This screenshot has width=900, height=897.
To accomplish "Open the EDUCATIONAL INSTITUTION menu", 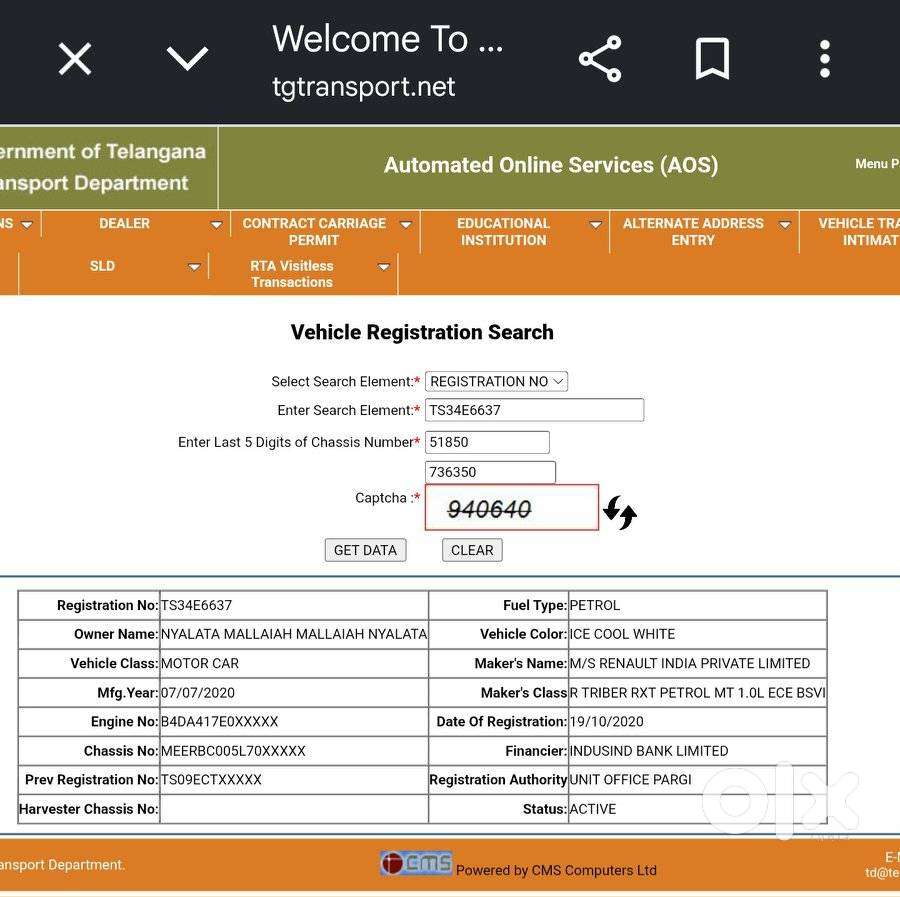I will (x=503, y=231).
